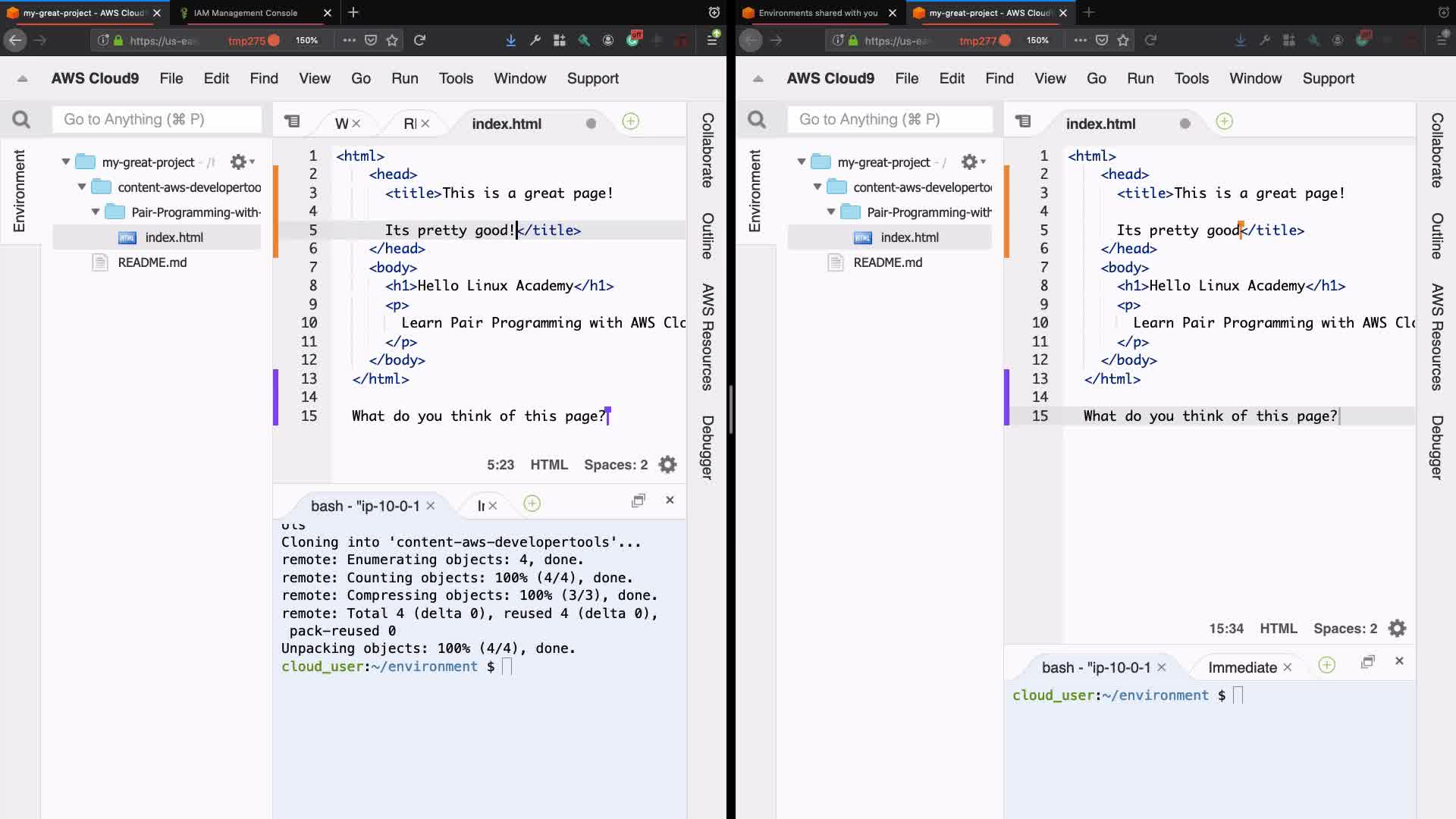Maximize the left terminal panel
This screenshot has height=819, width=1456.
[639, 500]
